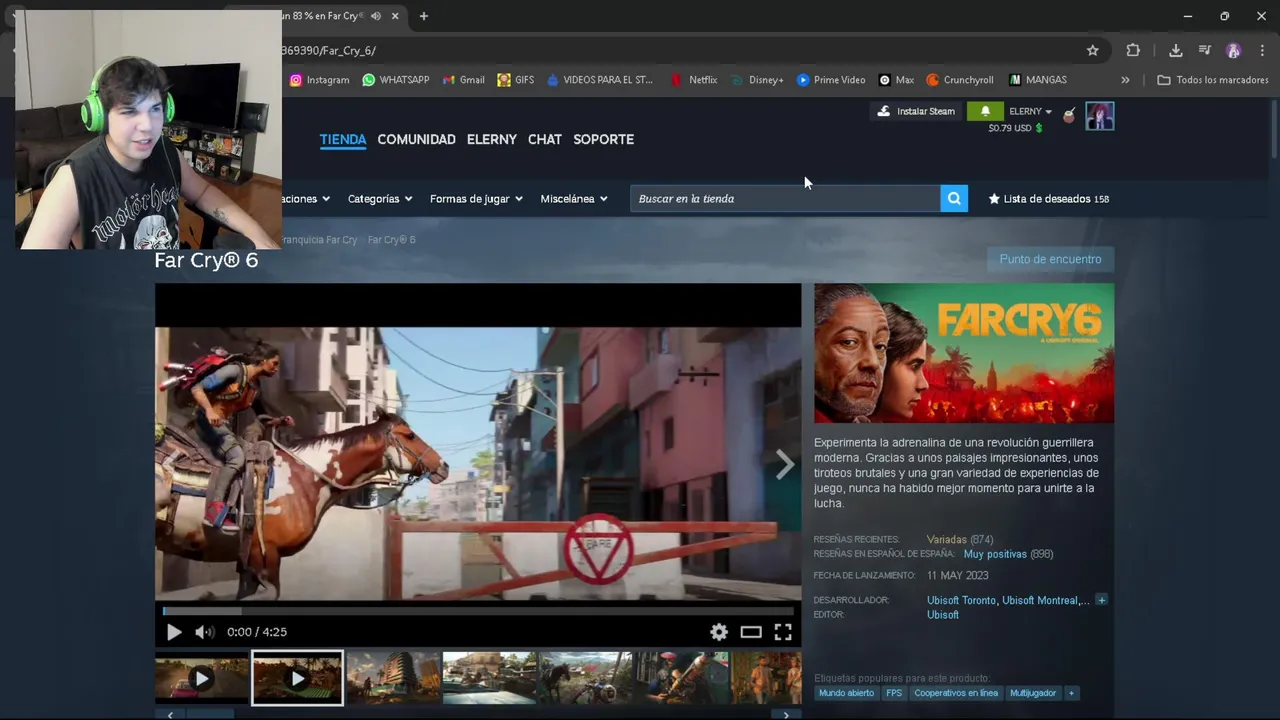The width and height of the screenshot is (1280, 720).
Task: Show more bookmarks chevron
Action: tap(1125, 80)
